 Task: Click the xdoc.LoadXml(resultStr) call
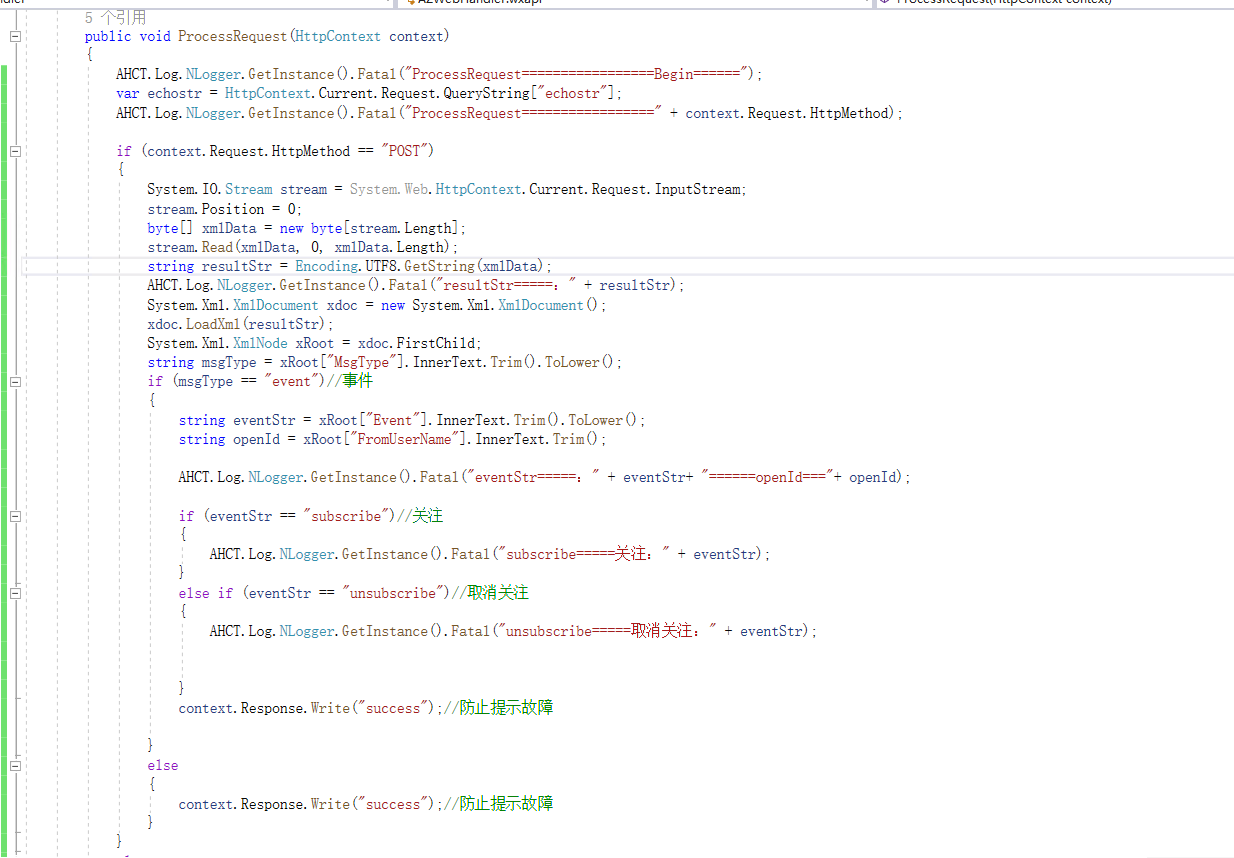point(240,324)
